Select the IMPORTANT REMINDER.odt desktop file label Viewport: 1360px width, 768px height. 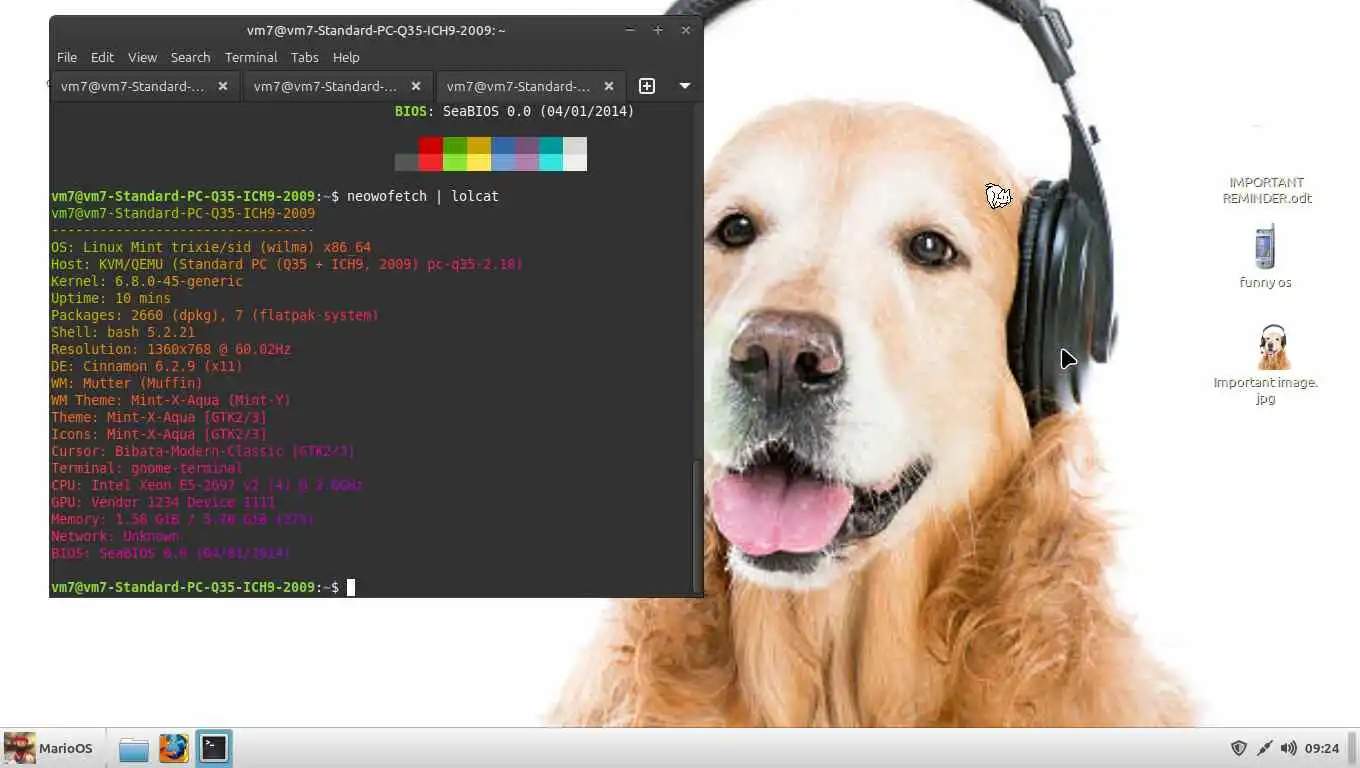(x=1266, y=190)
